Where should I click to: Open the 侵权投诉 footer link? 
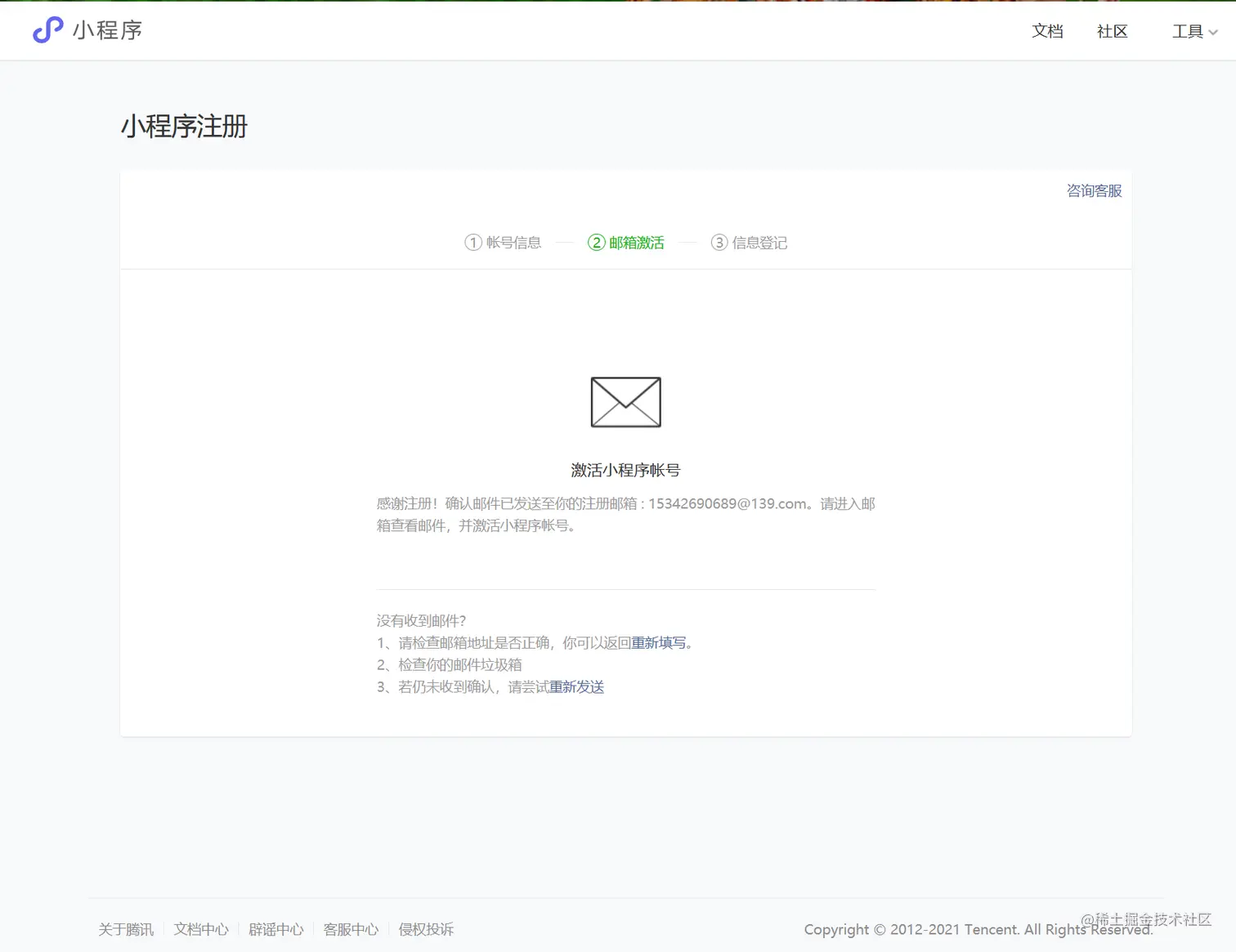click(x=425, y=929)
